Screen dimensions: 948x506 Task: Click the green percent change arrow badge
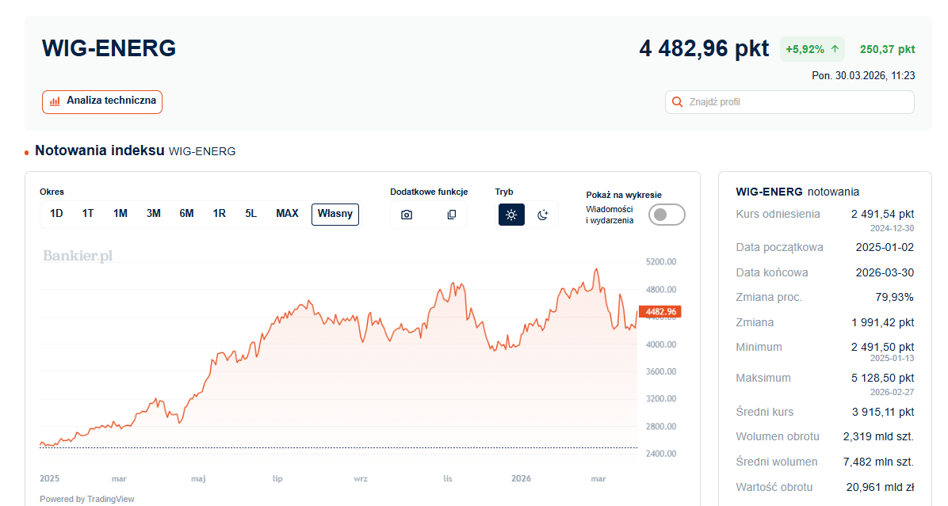coord(812,50)
